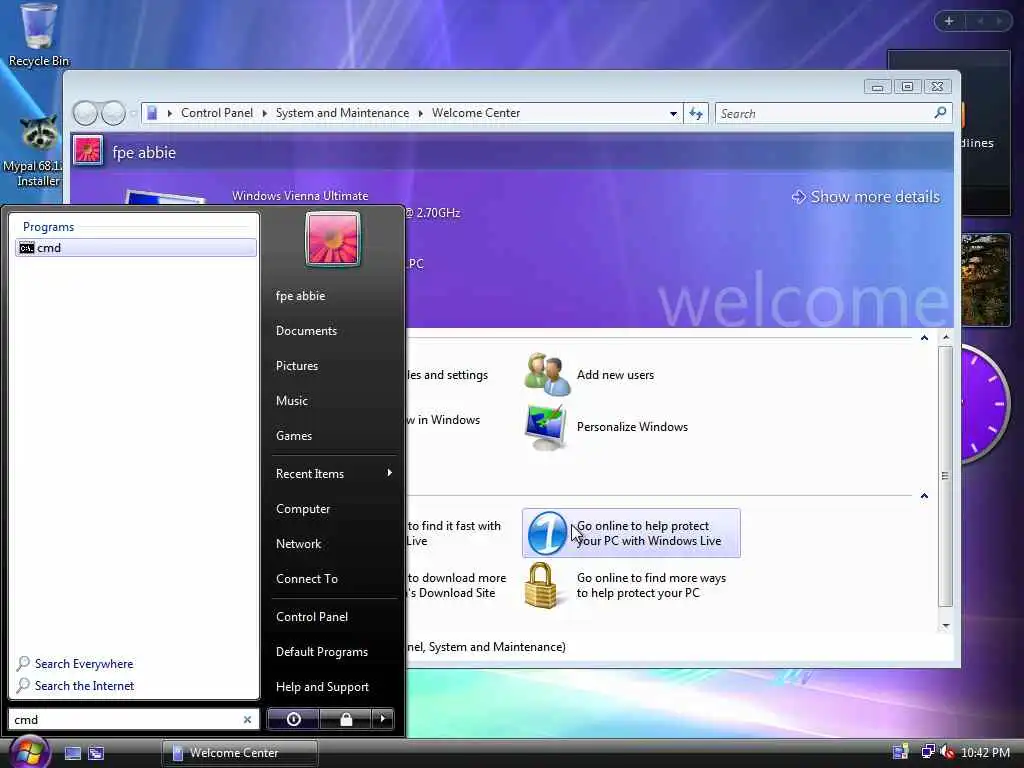Clear the Start search with the X

point(248,720)
